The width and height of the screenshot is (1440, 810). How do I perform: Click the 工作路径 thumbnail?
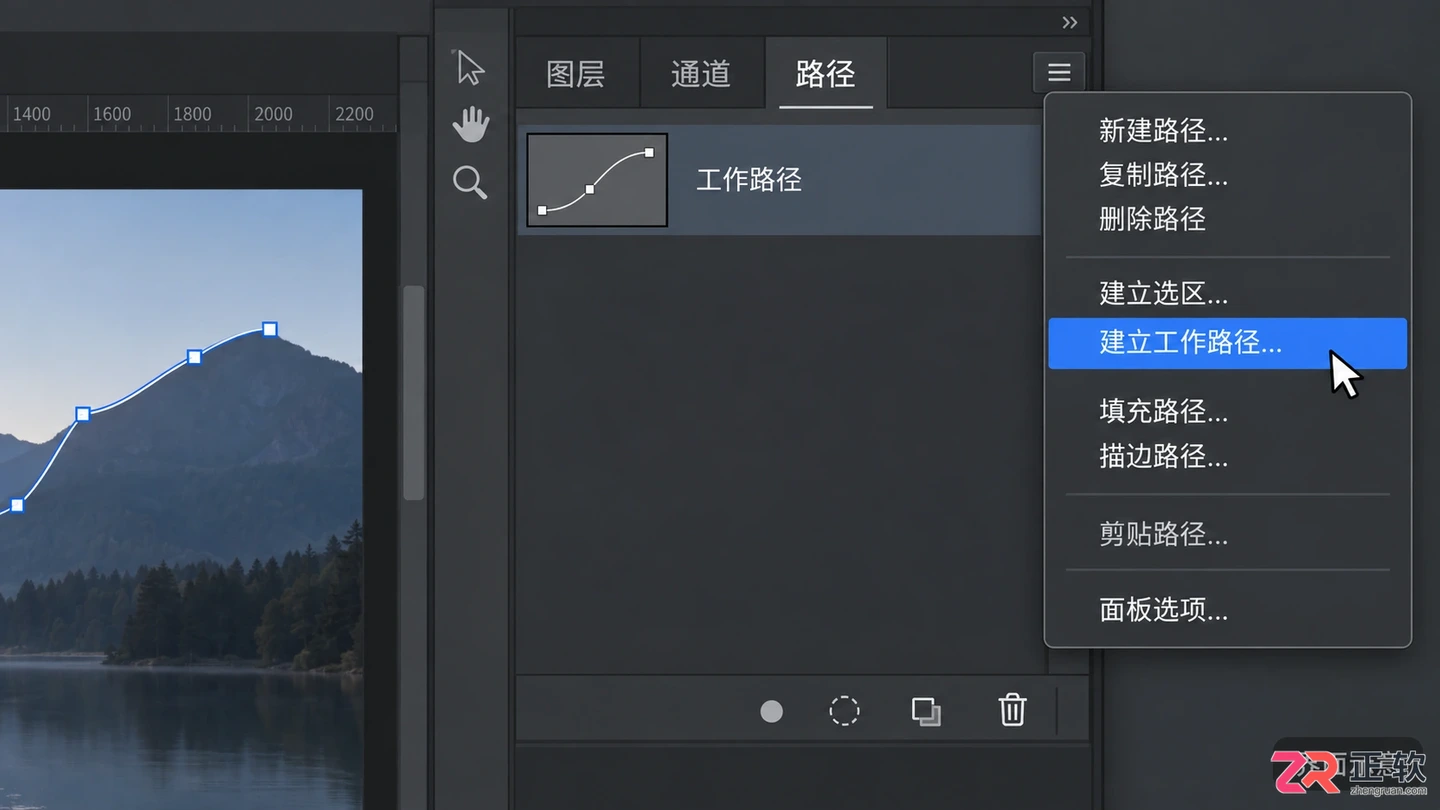597,180
